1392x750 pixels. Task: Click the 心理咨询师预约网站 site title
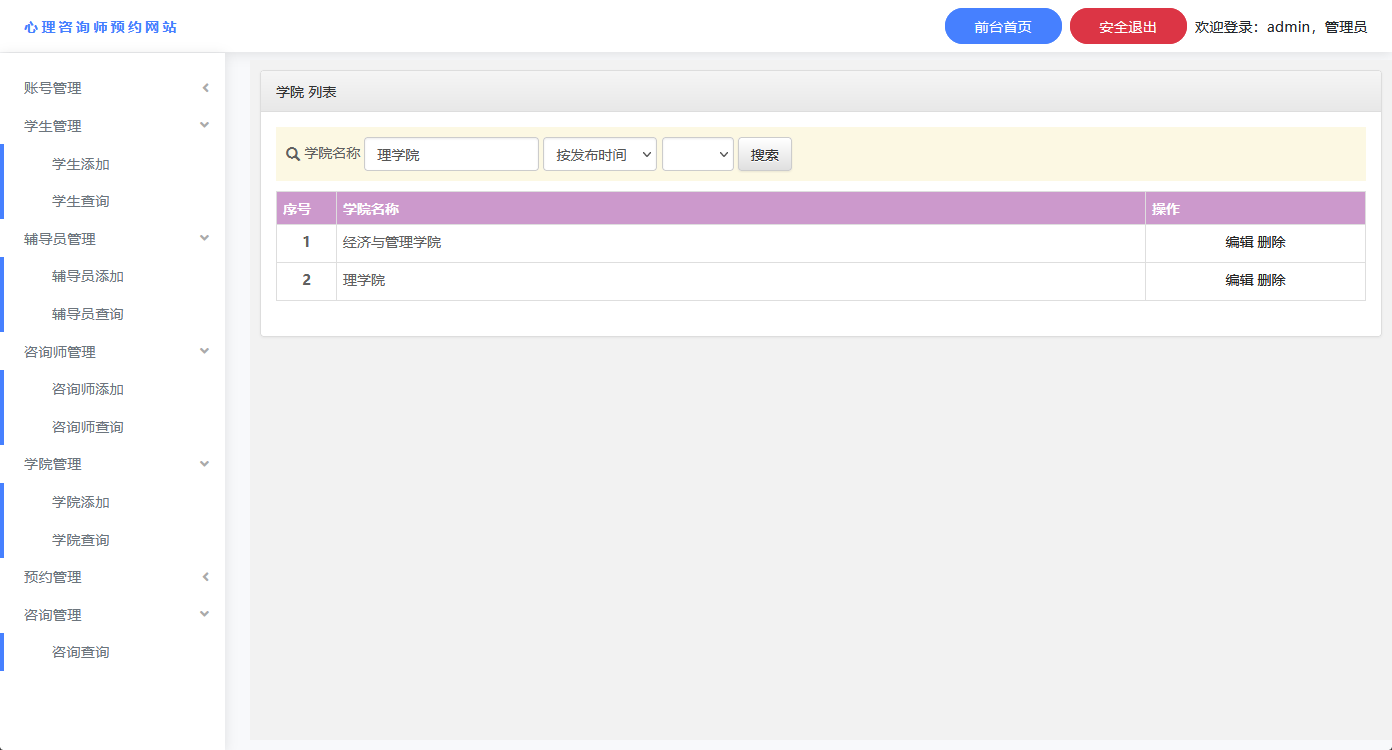(101, 27)
